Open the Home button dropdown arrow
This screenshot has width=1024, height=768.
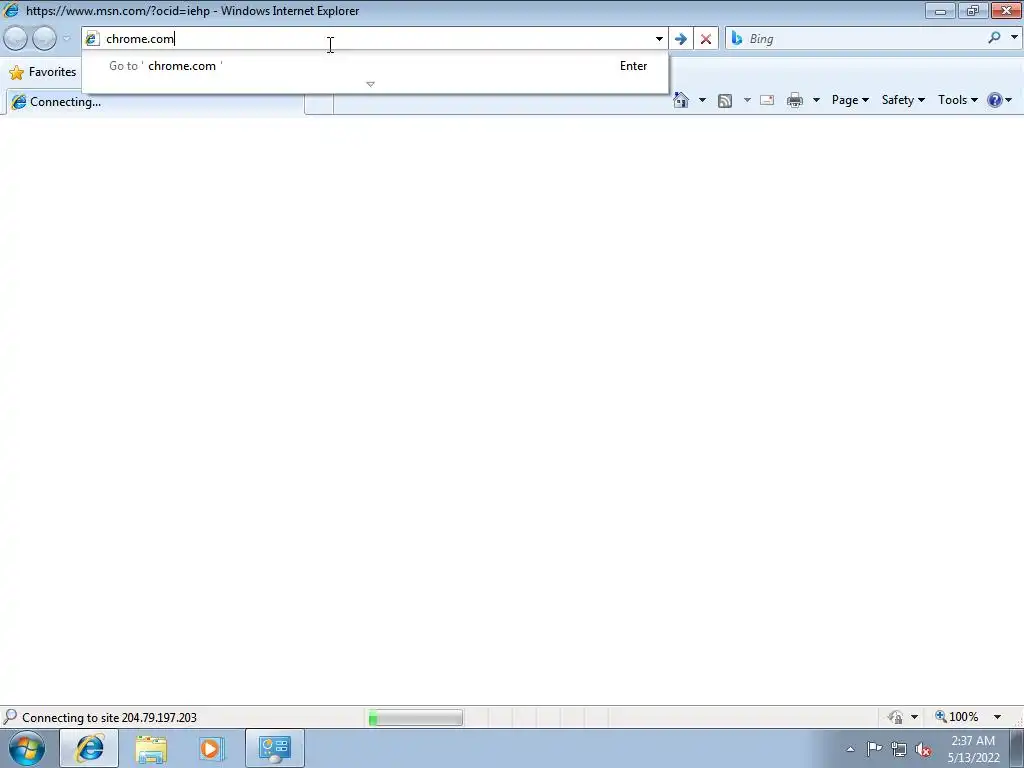[702, 100]
